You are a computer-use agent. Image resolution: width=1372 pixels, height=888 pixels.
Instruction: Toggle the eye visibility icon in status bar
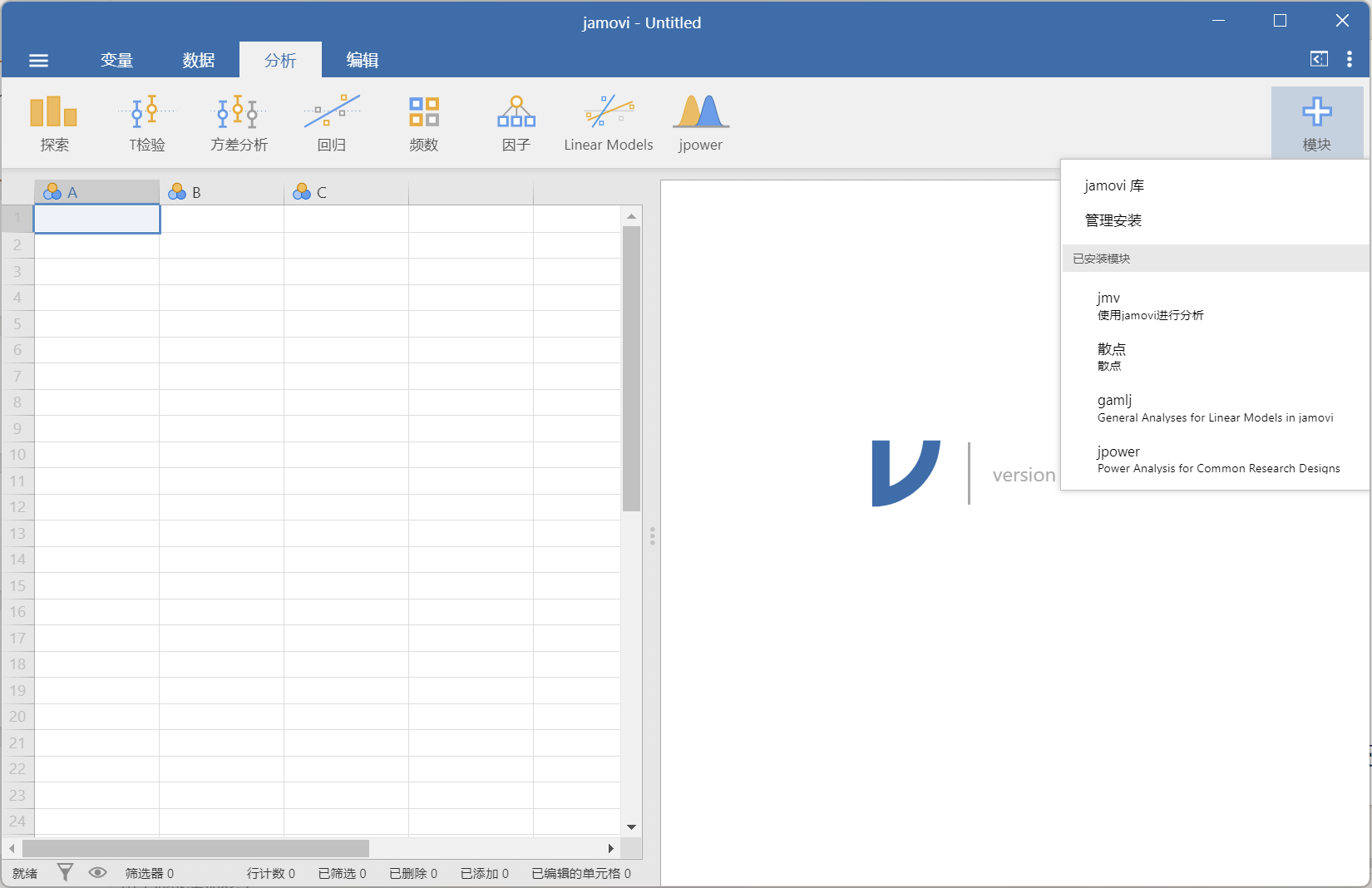coord(97,872)
